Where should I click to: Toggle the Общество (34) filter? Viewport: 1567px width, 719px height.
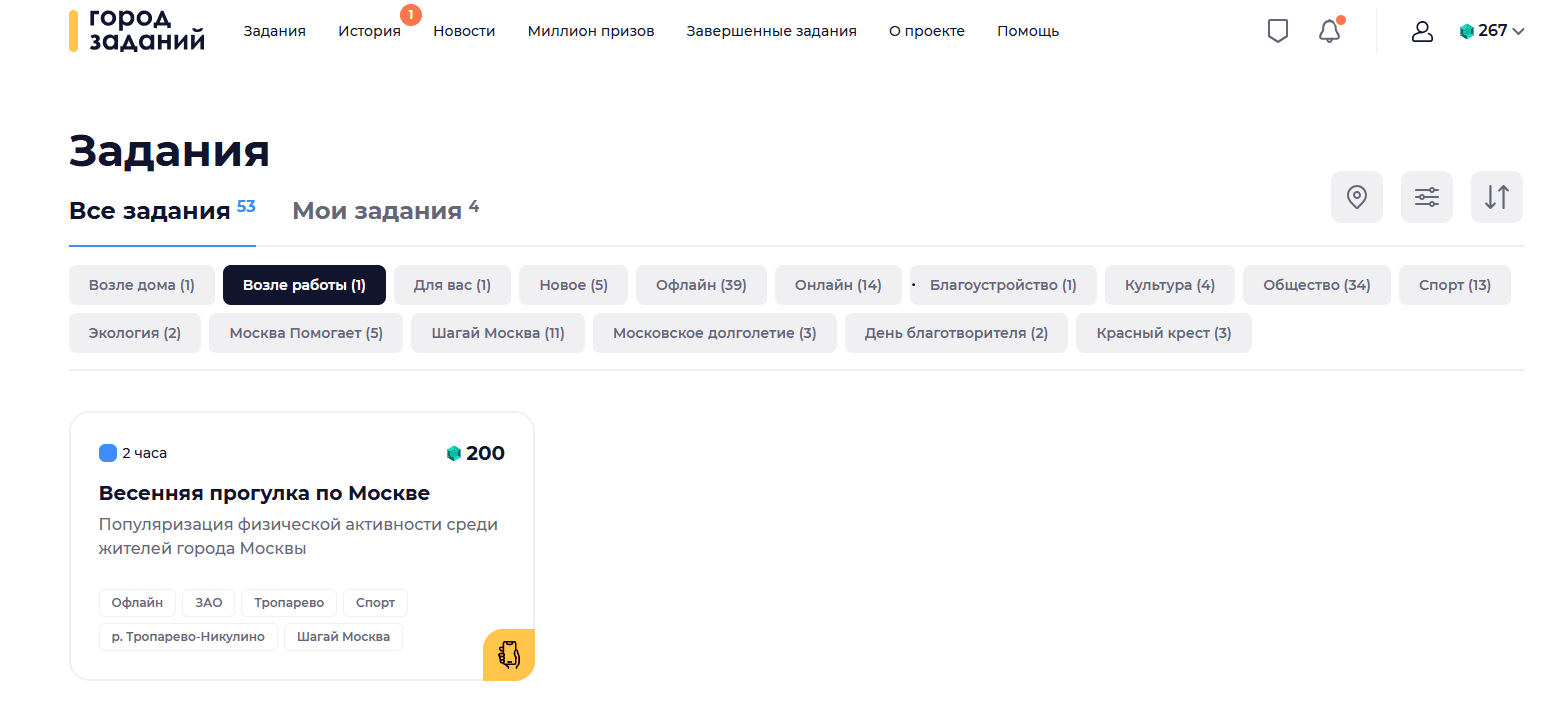pyautogui.click(x=1317, y=285)
